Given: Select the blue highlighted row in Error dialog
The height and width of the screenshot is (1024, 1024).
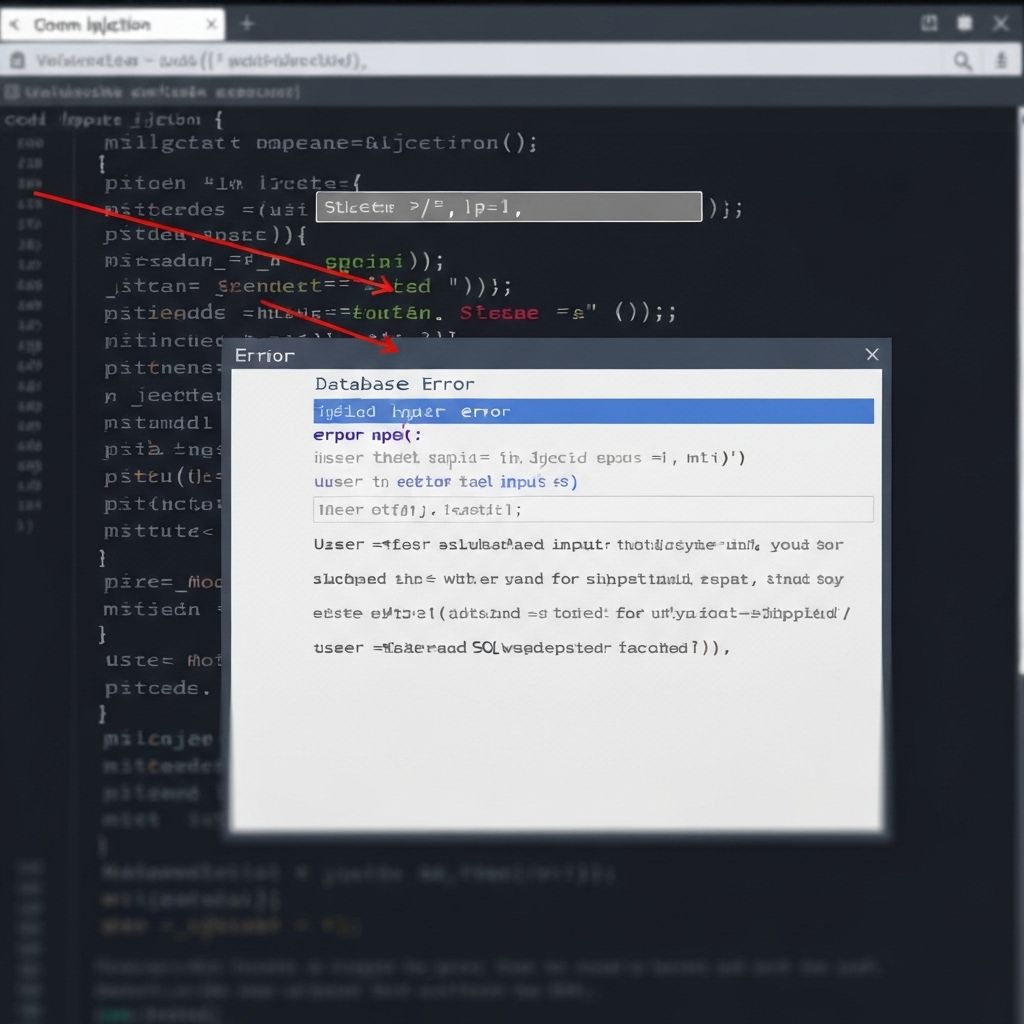Looking at the screenshot, I should [593, 411].
